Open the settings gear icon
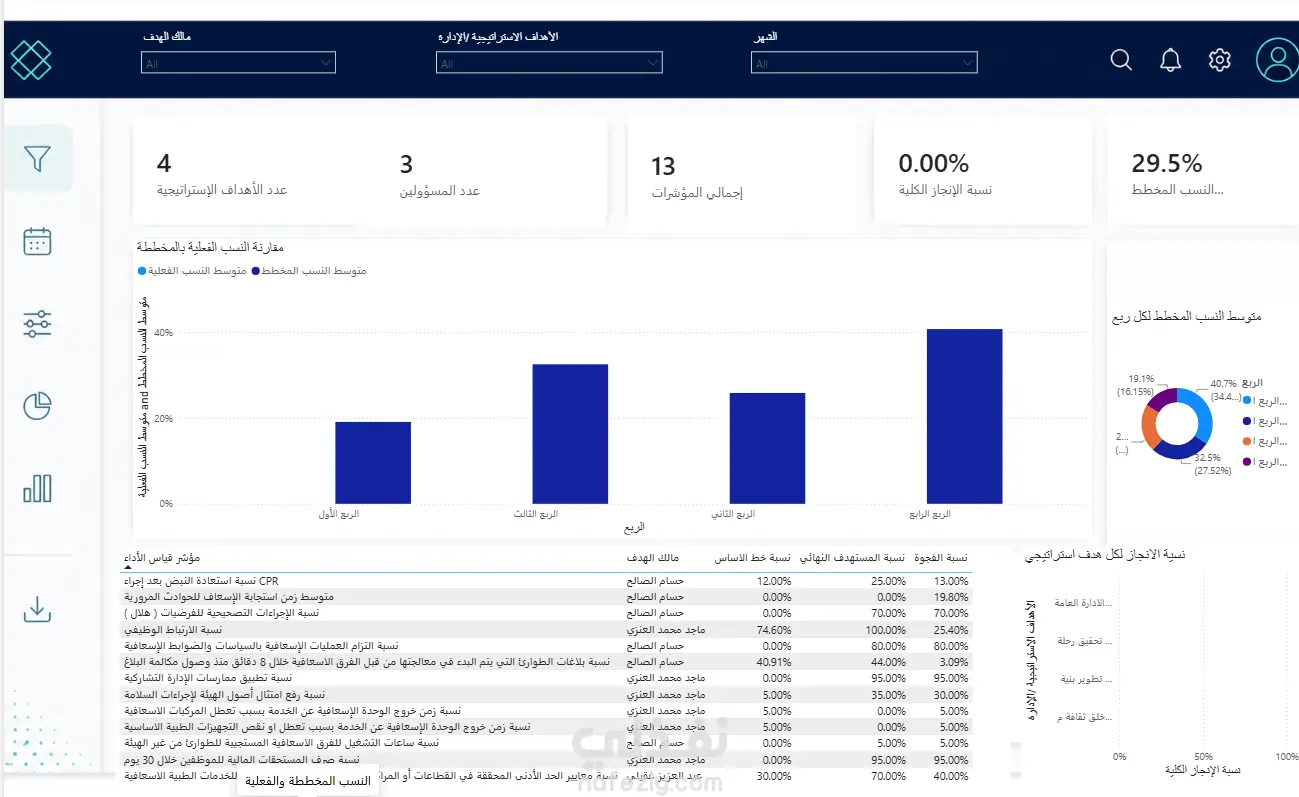Viewport: 1299px width, 797px height. (x=1219, y=60)
